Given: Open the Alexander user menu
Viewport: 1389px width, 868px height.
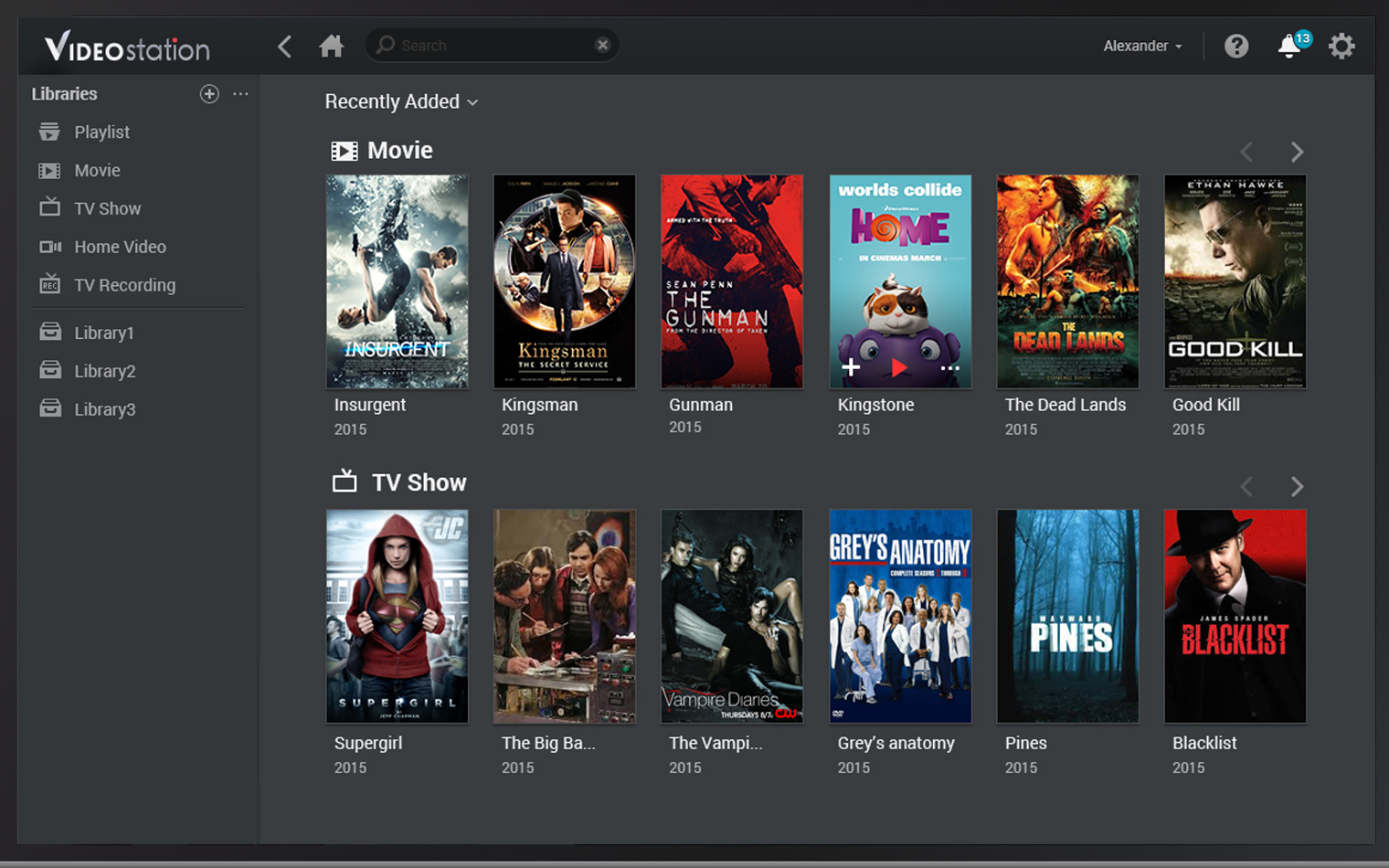Looking at the screenshot, I should [x=1141, y=46].
